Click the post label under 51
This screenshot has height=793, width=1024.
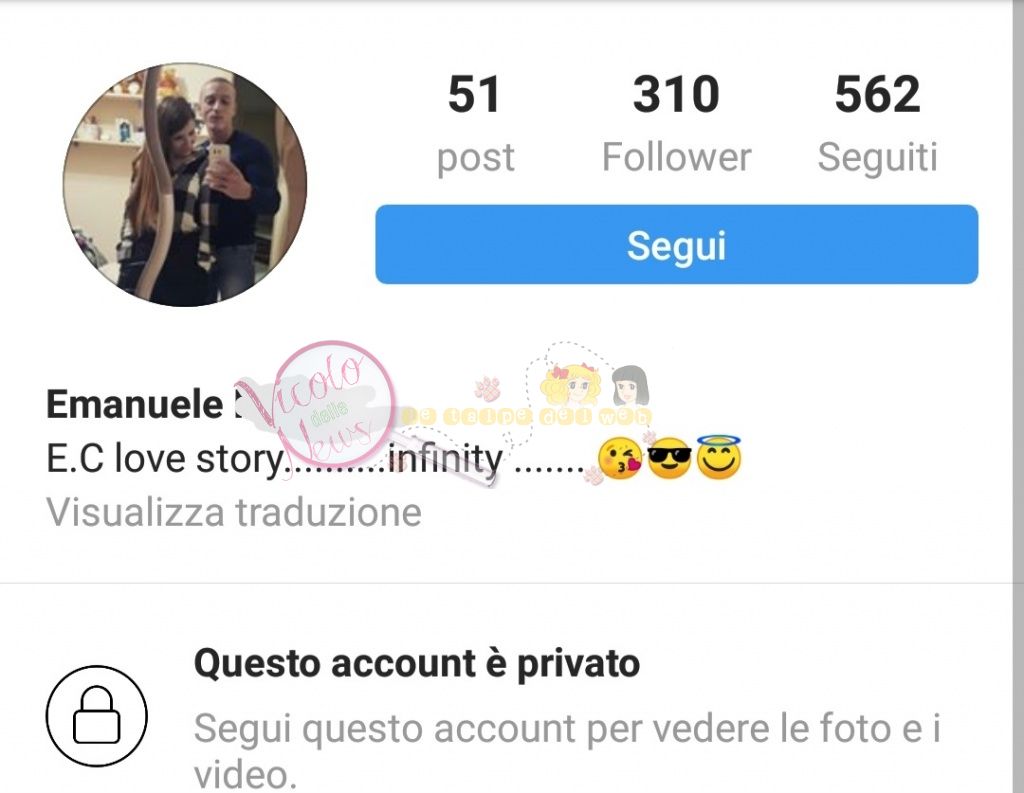(475, 159)
